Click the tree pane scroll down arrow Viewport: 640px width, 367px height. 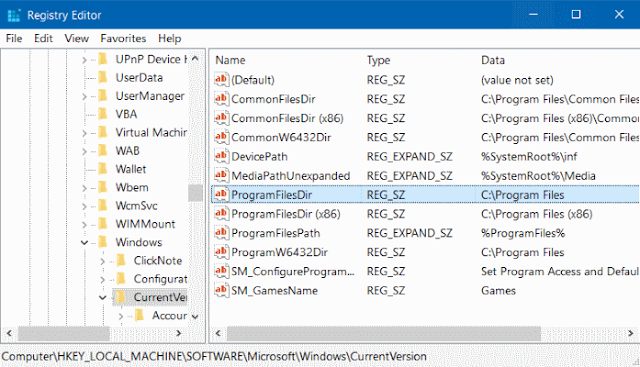pyautogui.click(x=195, y=316)
